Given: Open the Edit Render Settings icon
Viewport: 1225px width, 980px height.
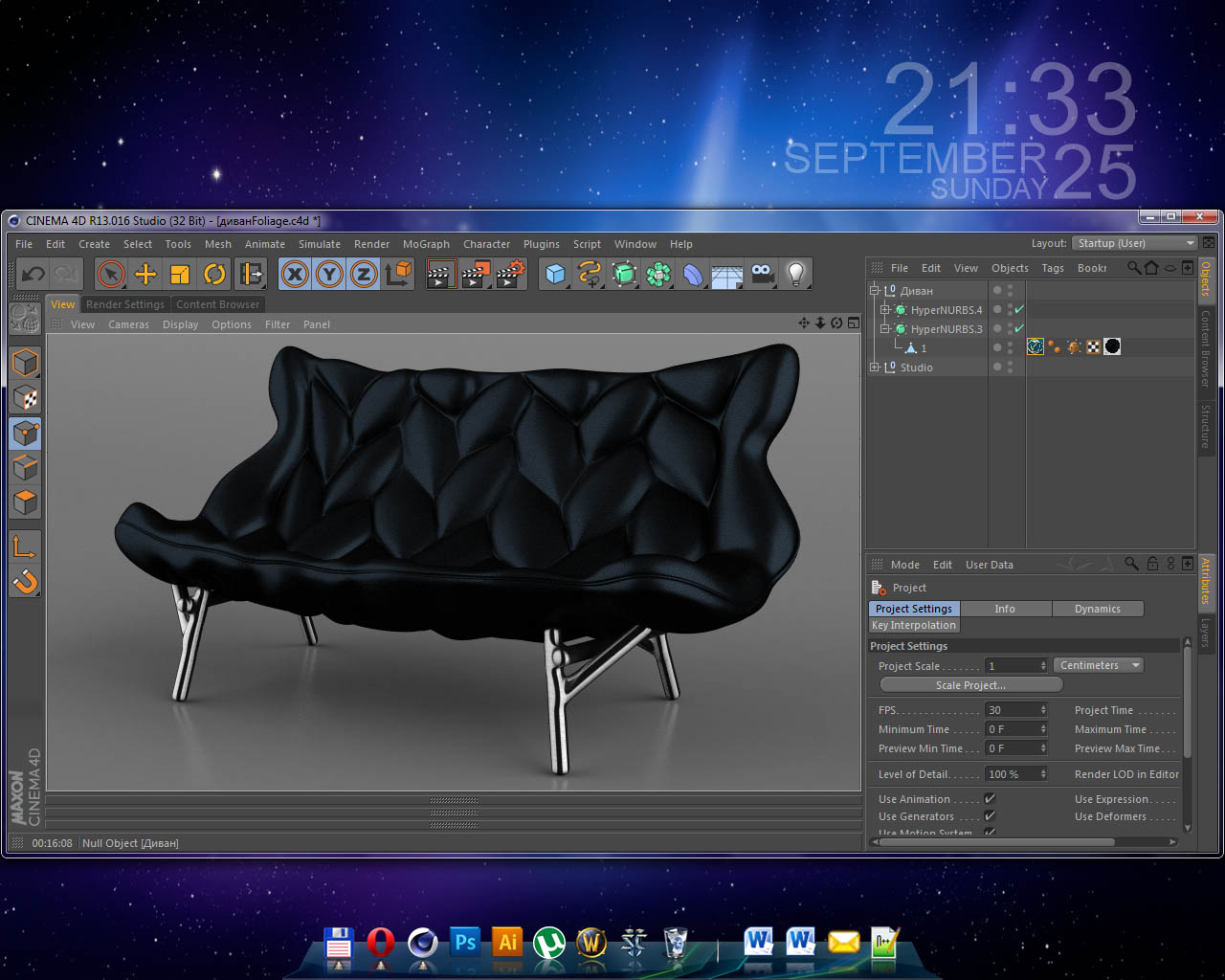Looking at the screenshot, I should coord(510,275).
